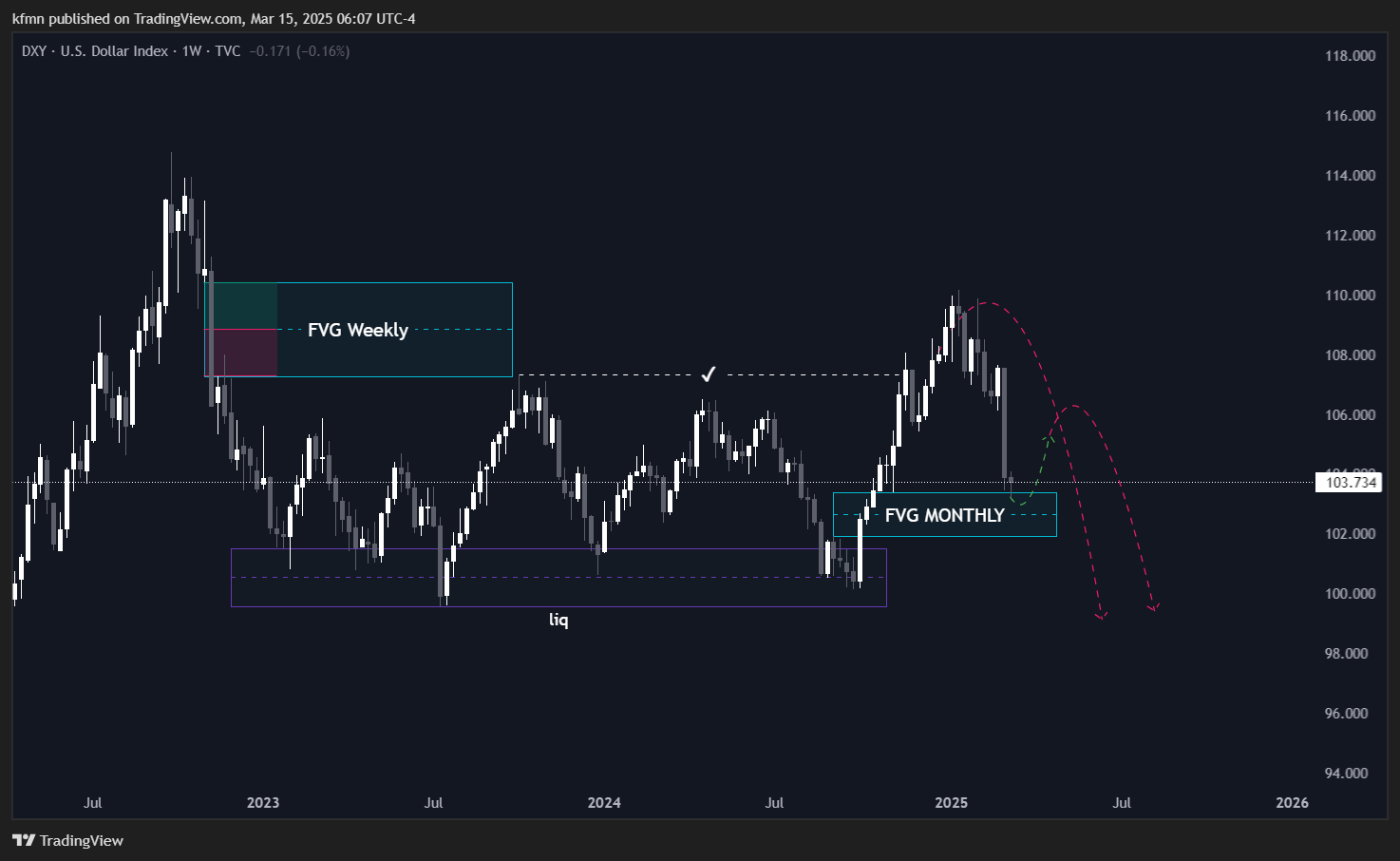The height and width of the screenshot is (861, 1400).
Task: Click the 2023 label on time axis
Action: (263, 803)
